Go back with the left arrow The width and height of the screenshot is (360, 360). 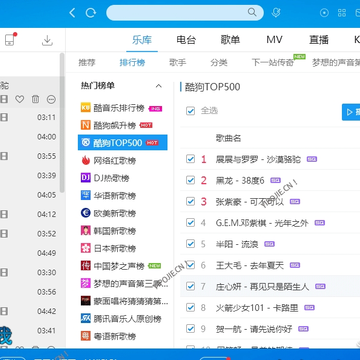tap(72, 13)
